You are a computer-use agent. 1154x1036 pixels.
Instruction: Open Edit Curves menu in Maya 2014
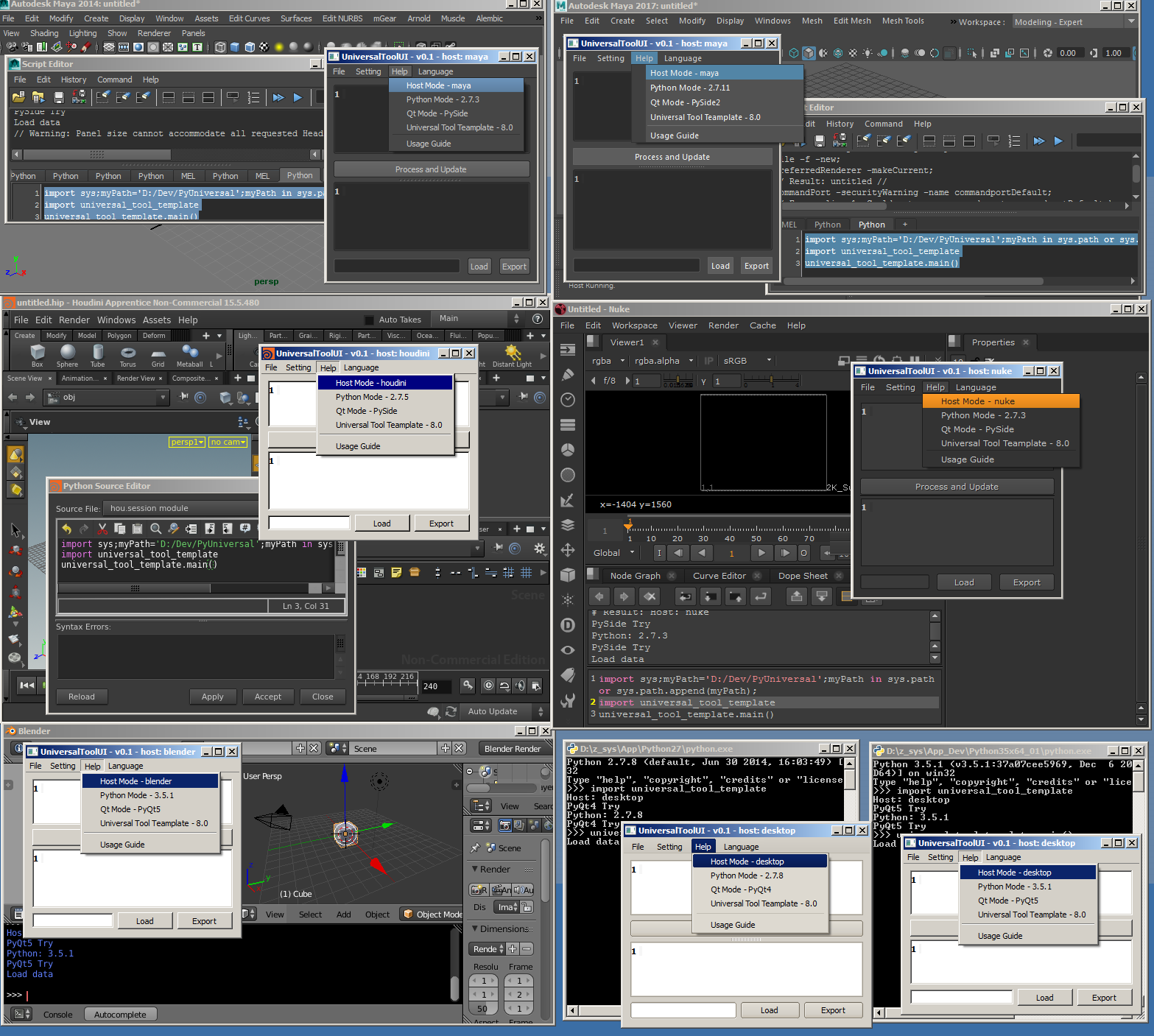click(x=249, y=18)
